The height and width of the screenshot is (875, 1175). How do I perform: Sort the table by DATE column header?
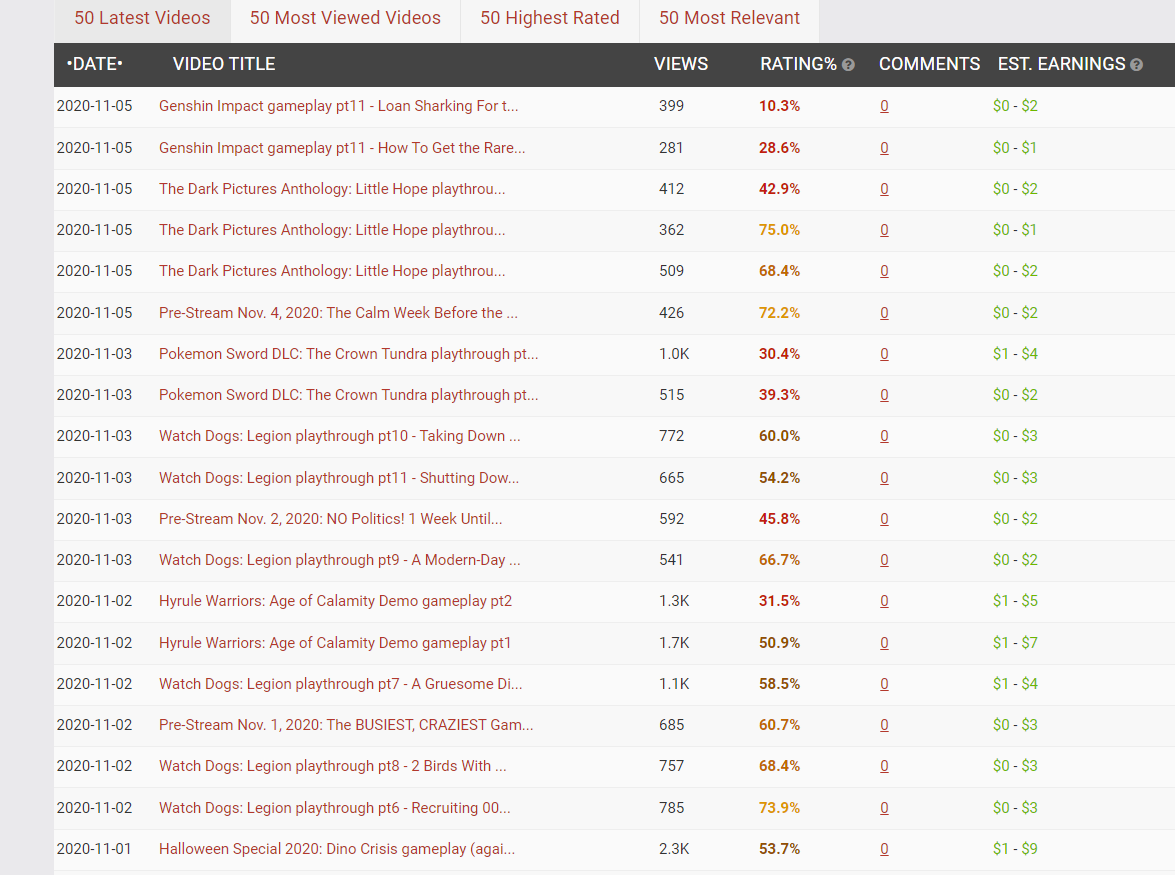(94, 64)
